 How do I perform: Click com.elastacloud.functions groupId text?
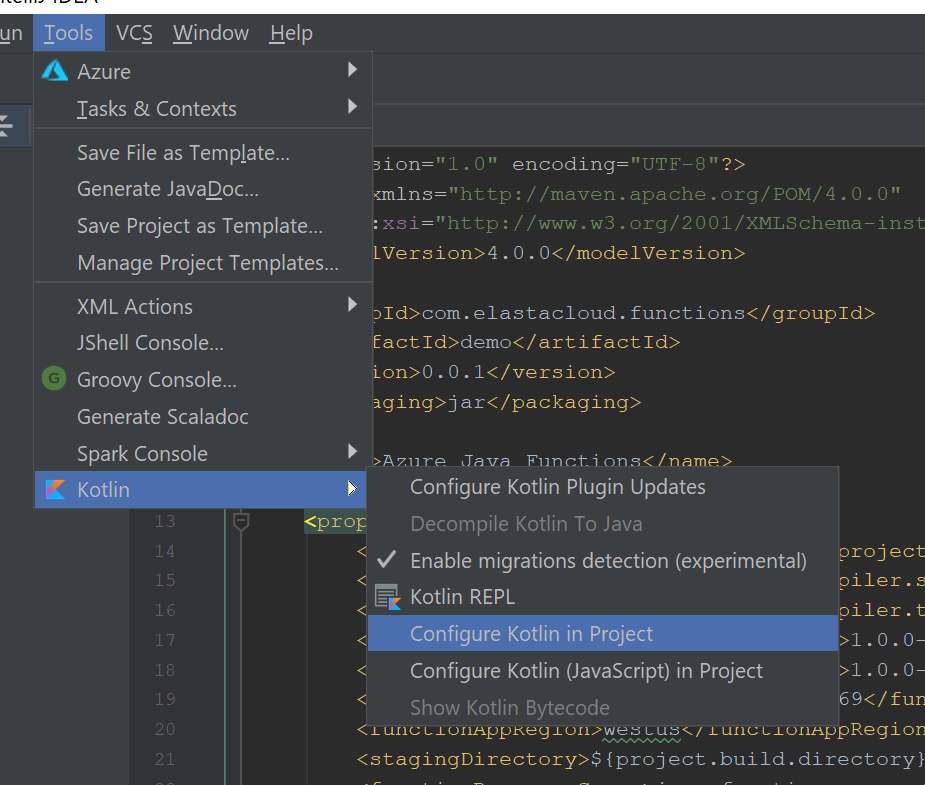[584, 313]
